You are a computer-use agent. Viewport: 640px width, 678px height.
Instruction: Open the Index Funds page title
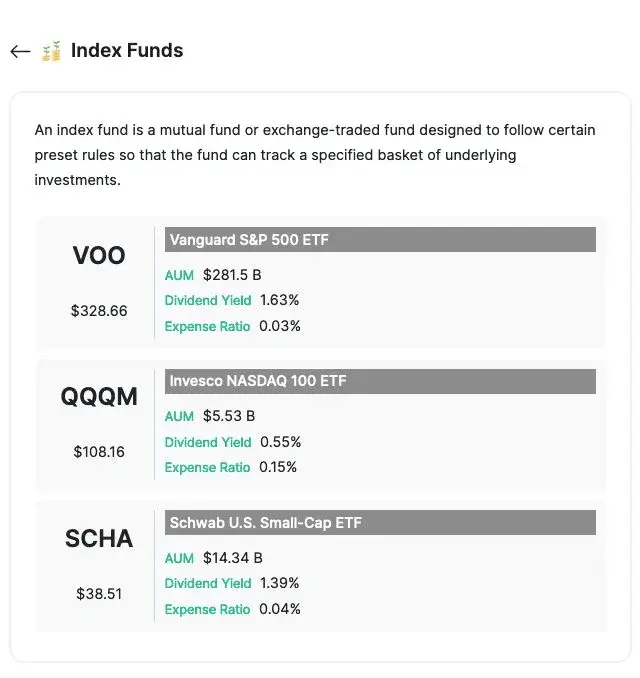pyautogui.click(x=127, y=50)
